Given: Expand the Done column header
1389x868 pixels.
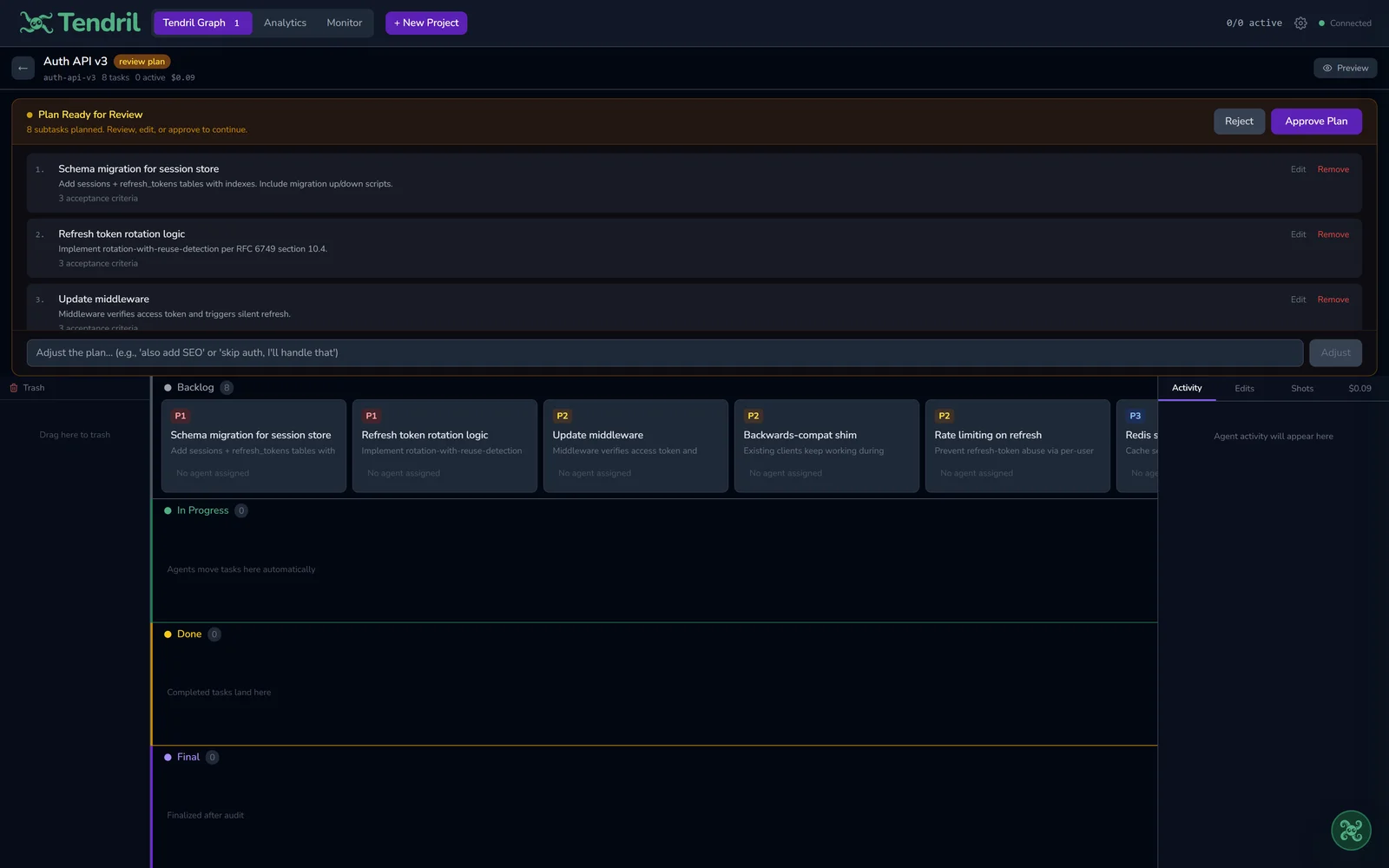Looking at the screenshot, I should tap(189, 634).
